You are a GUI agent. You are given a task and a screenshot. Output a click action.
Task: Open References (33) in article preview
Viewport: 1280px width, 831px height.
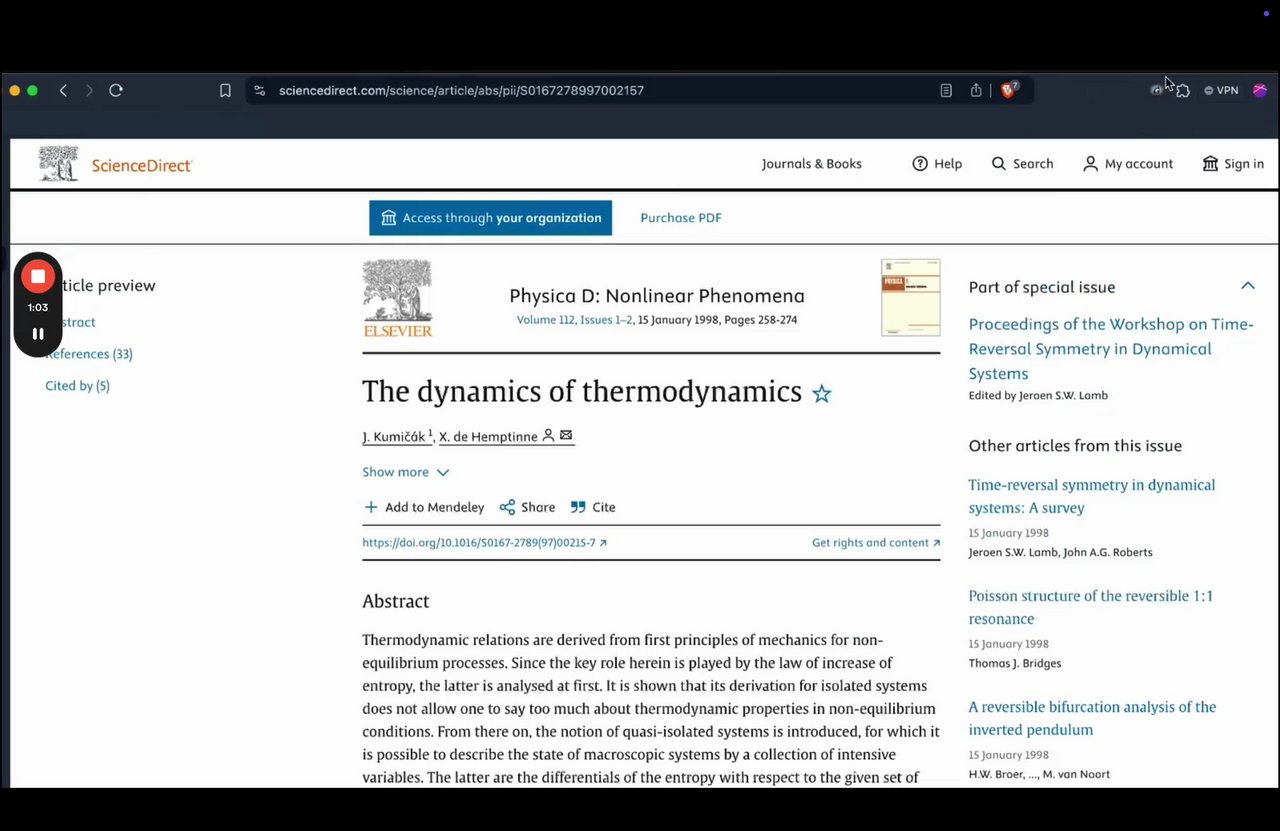click(x=89, y=354)
